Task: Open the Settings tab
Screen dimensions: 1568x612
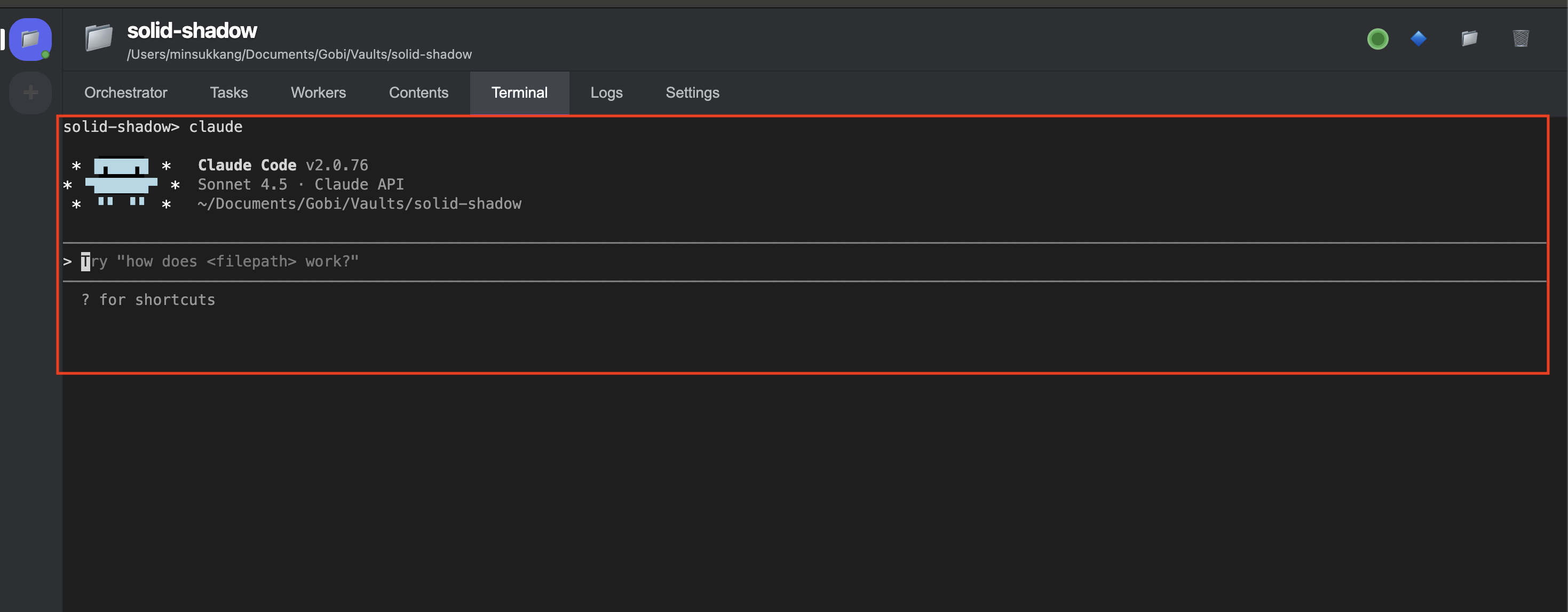Action: point(692,92)
